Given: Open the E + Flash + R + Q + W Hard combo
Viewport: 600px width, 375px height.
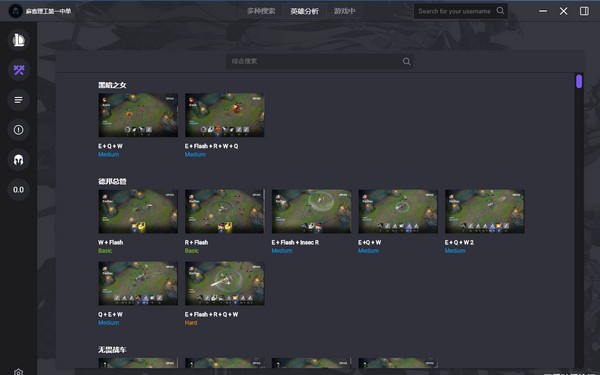Looking at the screenshot, I should click(x=225, y=284).
